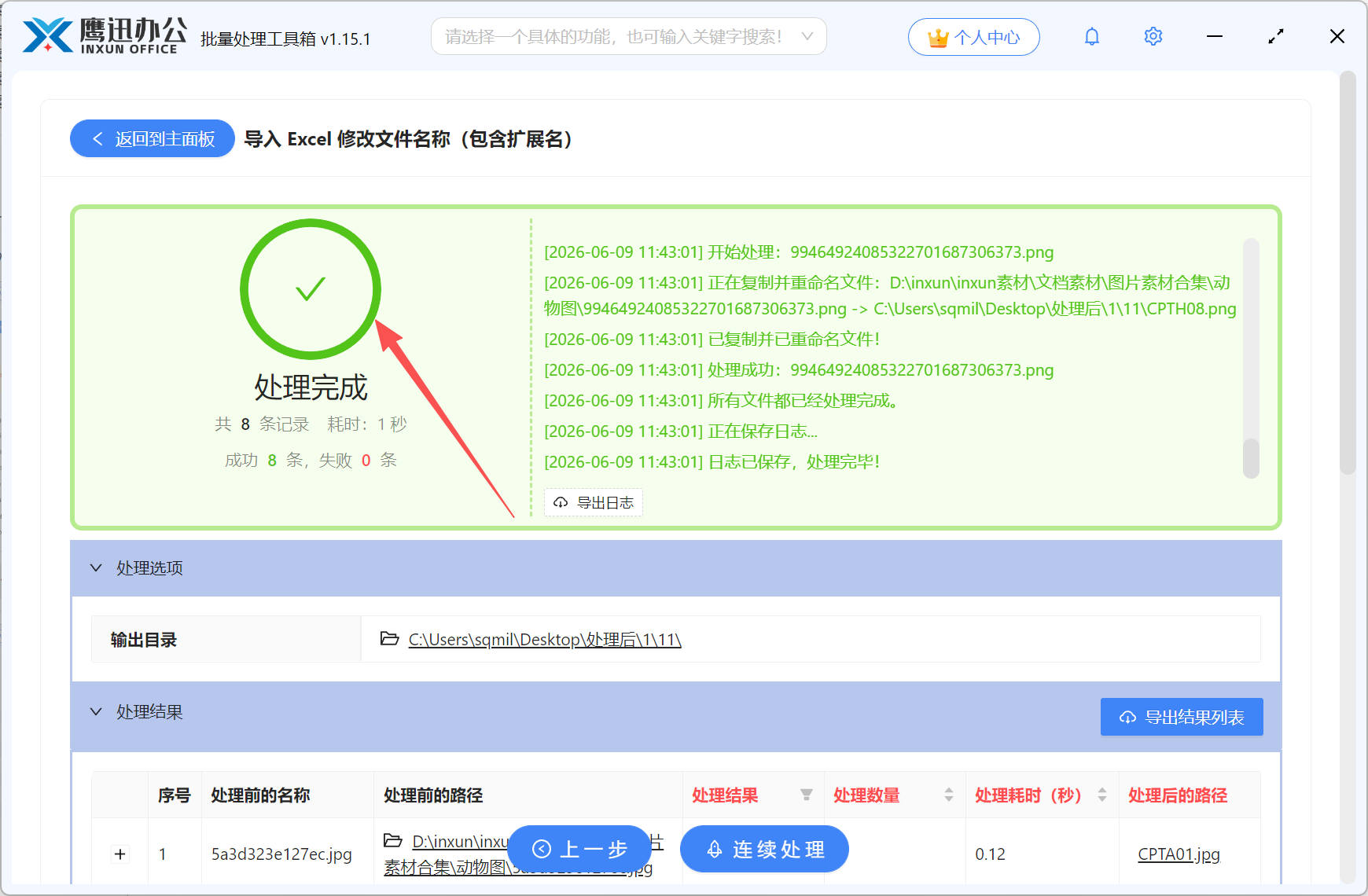Screen dimensions: 1368x896
Task: Click the folder icon beside the output directory path
Action: 389,638
